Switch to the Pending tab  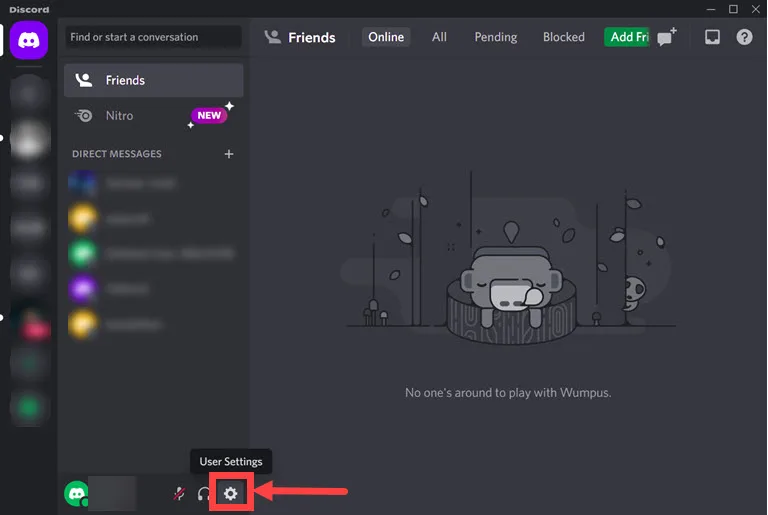[x=496, y=37]
